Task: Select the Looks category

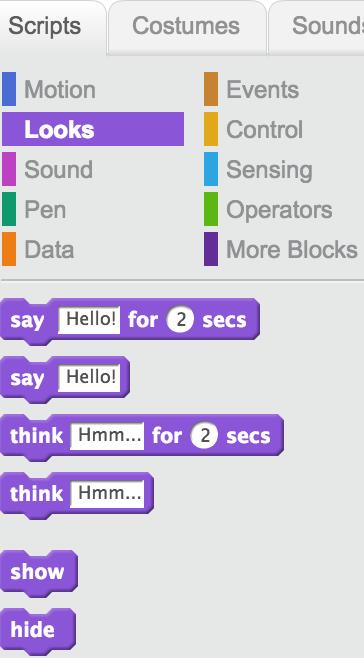Action: point(93,129)
